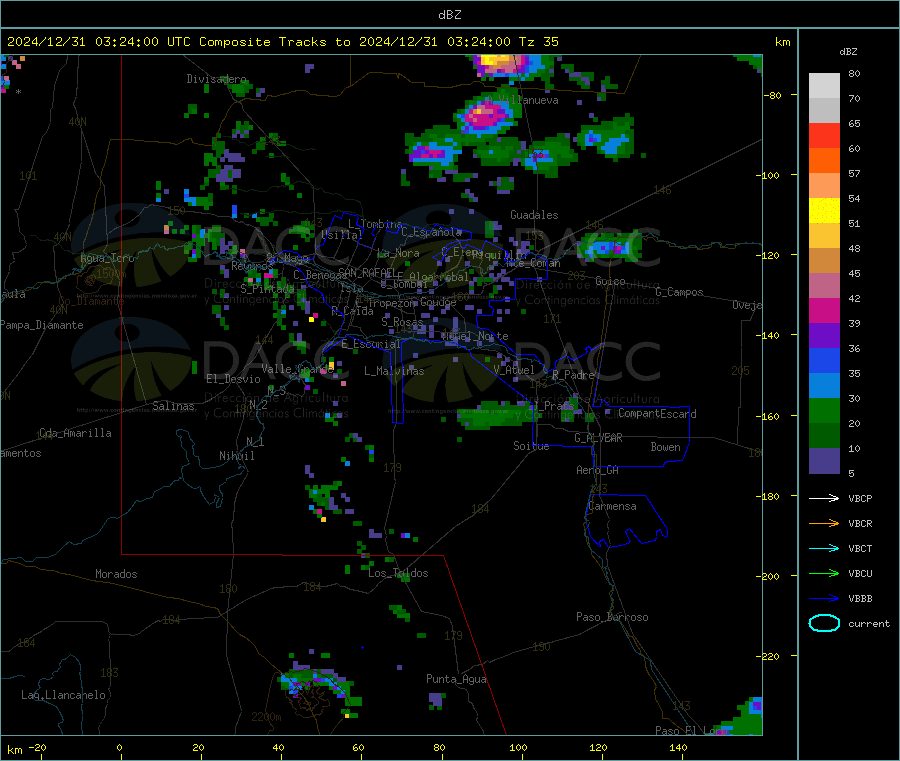Screen dimensions: 900x761
Task: Click the Punta_Agua place label
Action: click(x=456, y=679)
